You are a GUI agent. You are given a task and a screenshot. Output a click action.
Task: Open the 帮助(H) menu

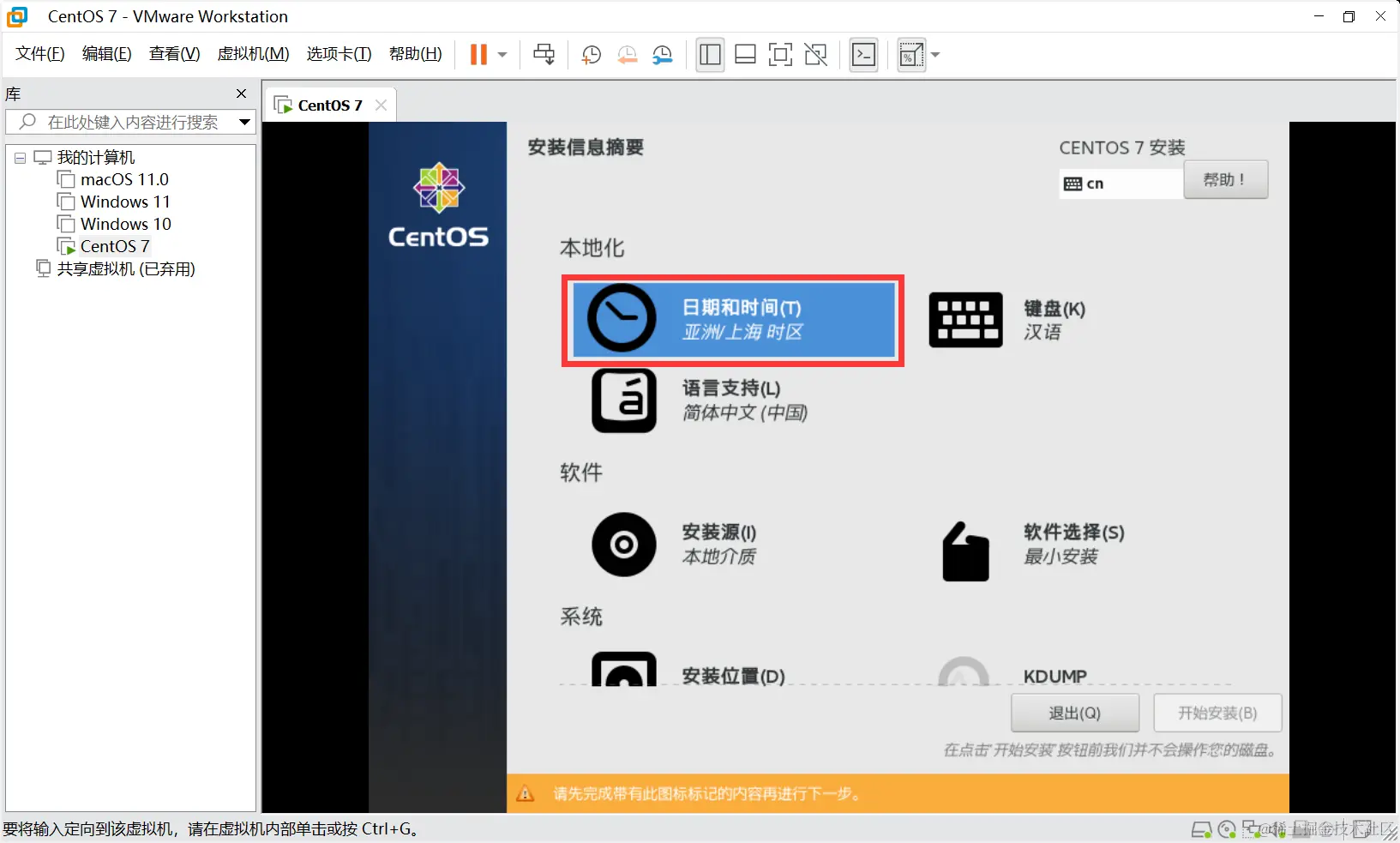tap(416, 54)
